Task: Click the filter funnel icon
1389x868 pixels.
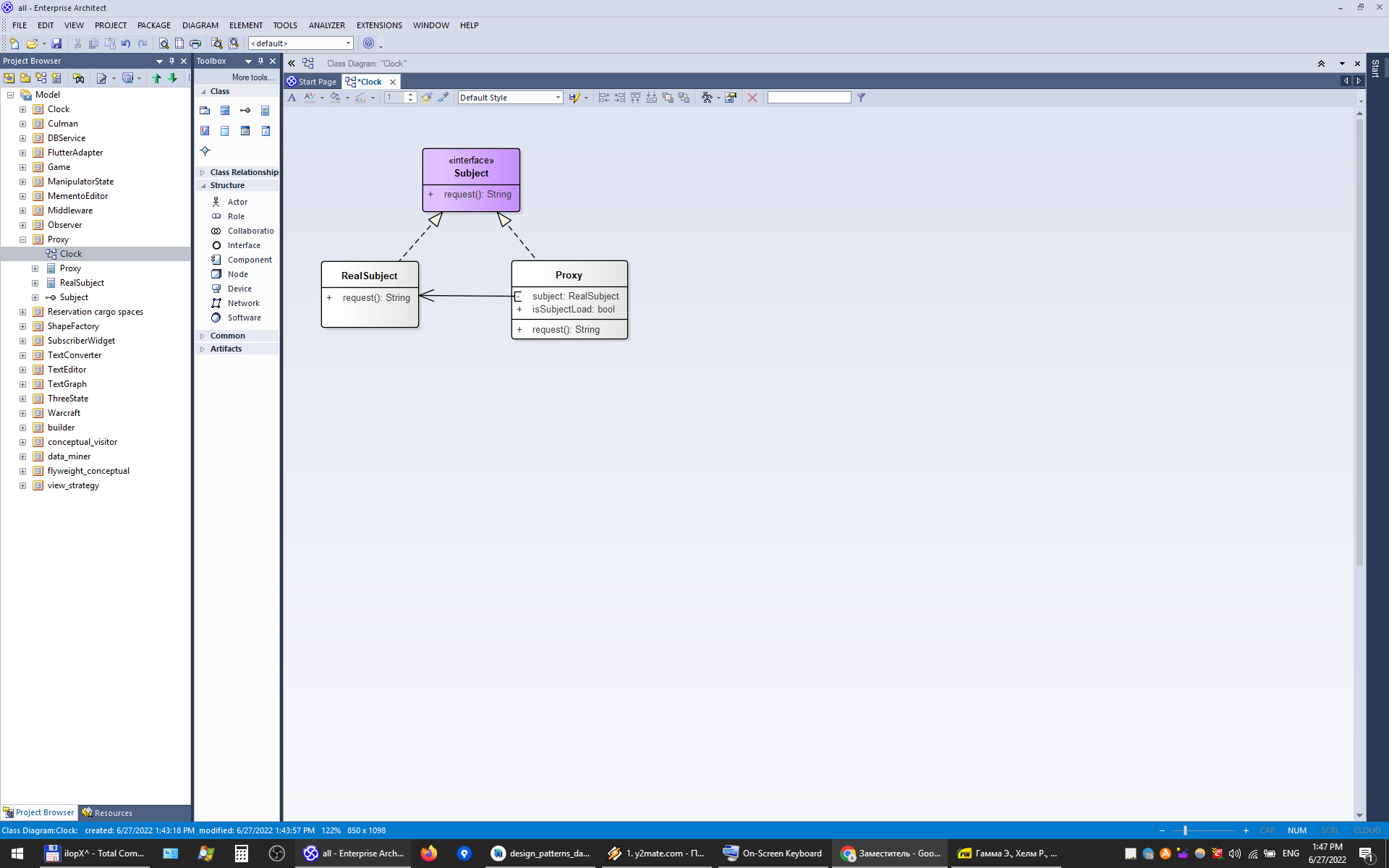Action: click(861, 98)
